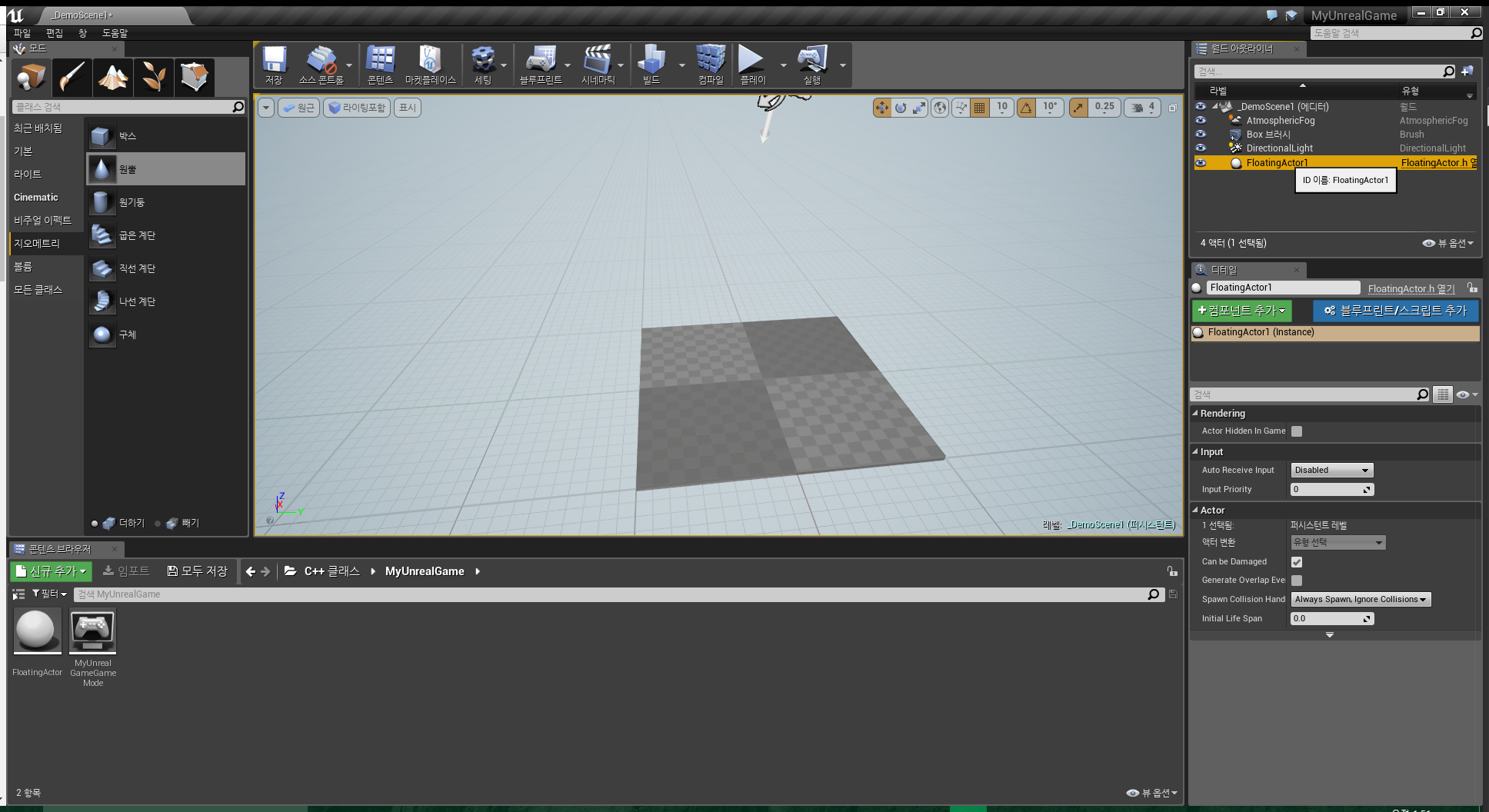The width and height of the screenshot is (1489, 812).
Task: Collapse the Rendering section
Action: pos(1195,414)
